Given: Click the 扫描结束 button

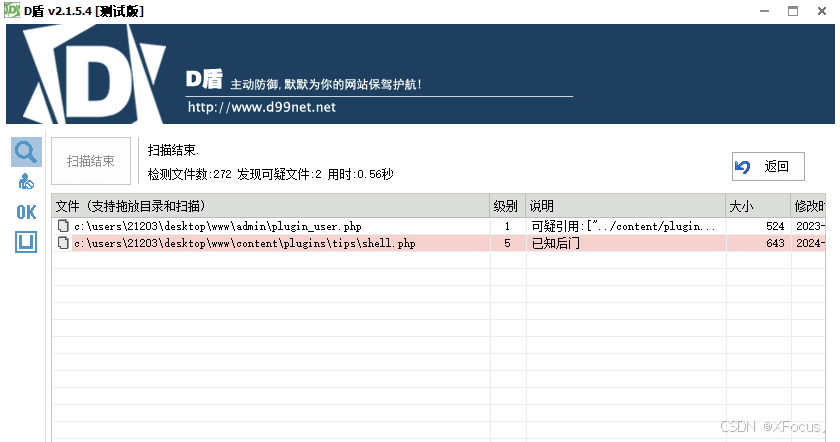Looking at the screenshot, I should point(91,161).
